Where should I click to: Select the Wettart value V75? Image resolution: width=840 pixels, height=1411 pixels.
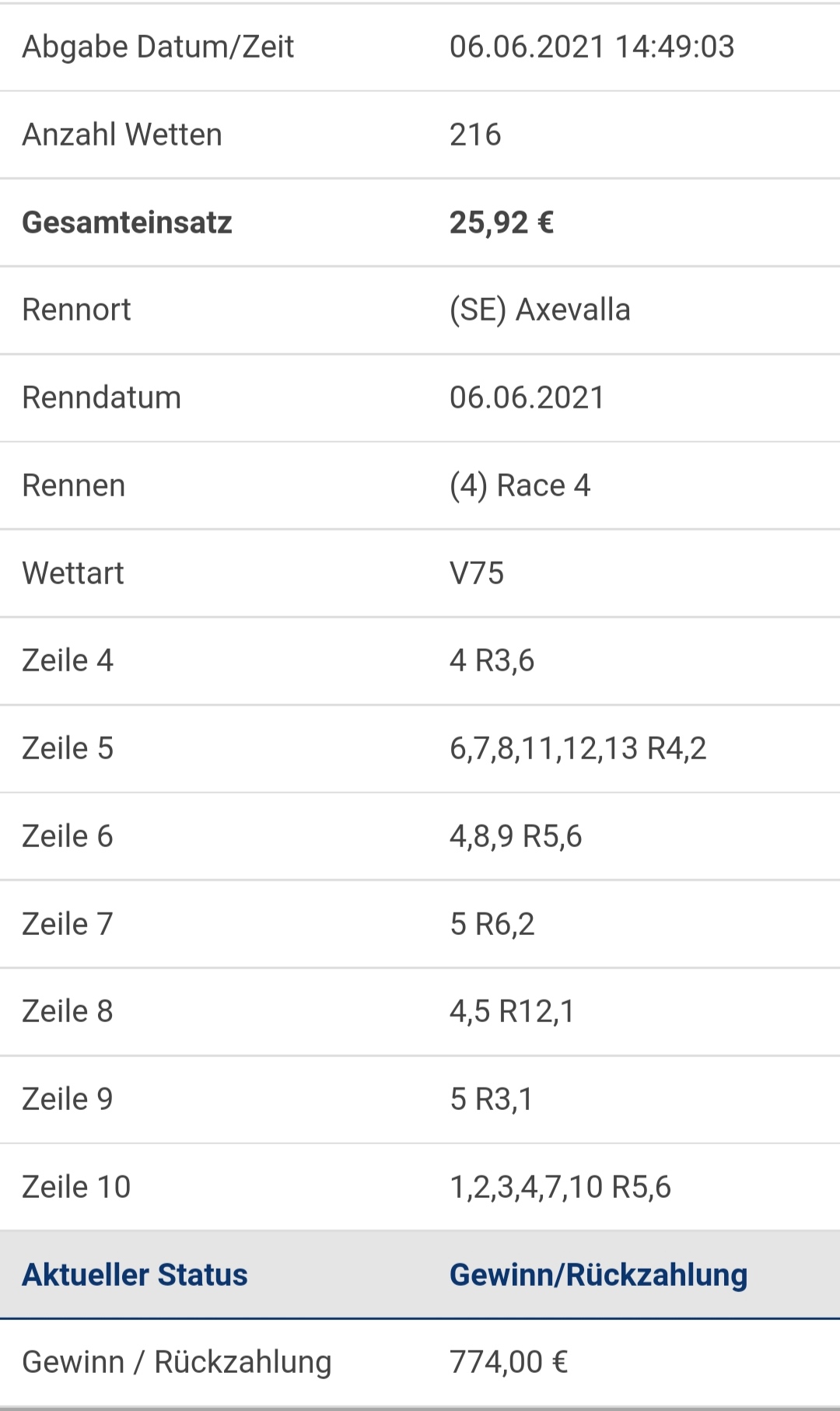click(477, 573)
